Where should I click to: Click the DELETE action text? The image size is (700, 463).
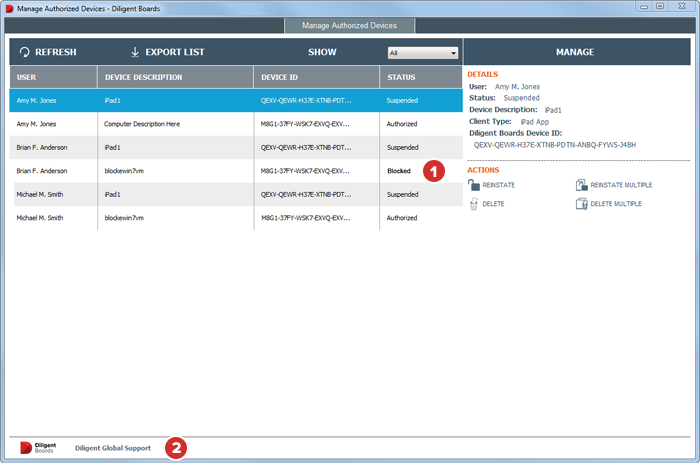(x=493, y=204)
